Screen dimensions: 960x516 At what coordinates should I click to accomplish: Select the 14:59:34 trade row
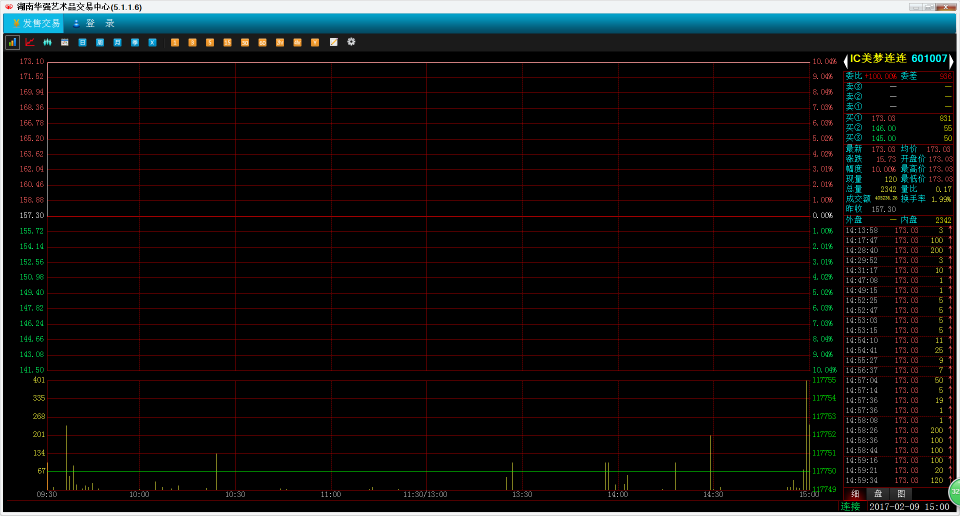[899, 480]
